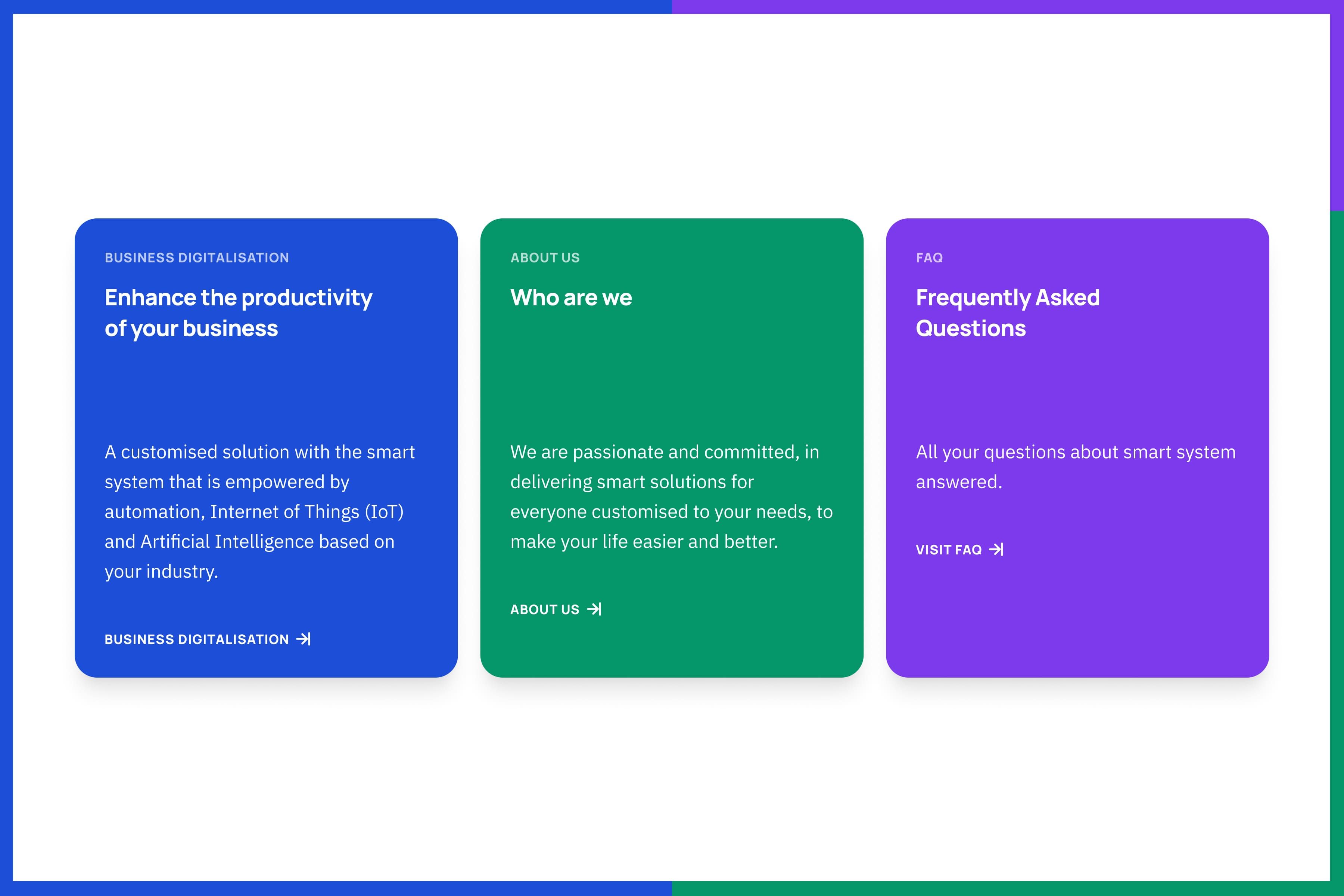Select 'Frequently Asked Questions' heading
The image size is (1344, 896).
pyautogui.click(x=1007, y=312)
